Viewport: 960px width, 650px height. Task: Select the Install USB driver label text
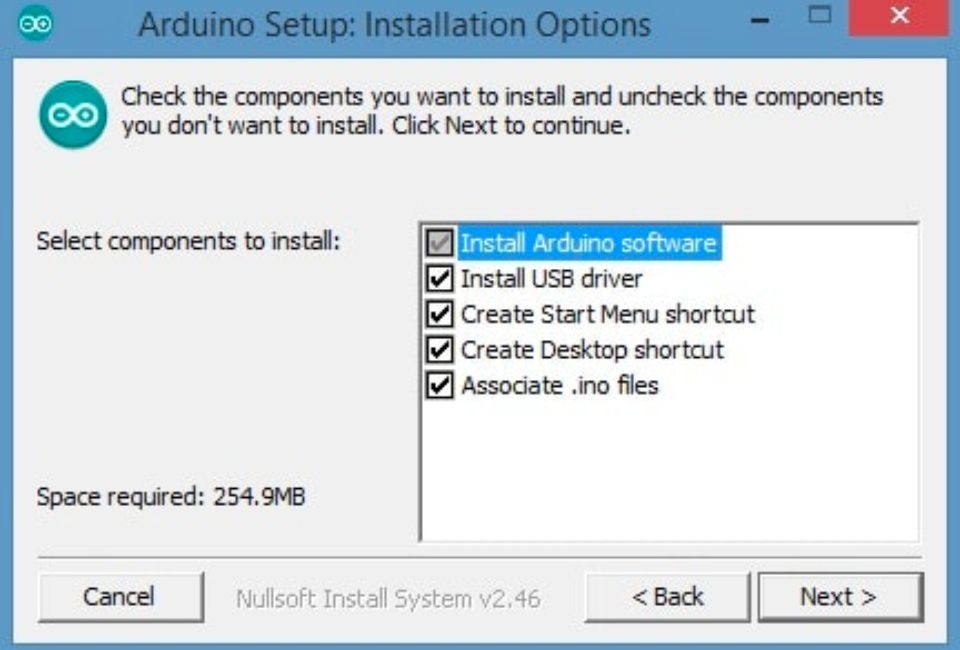point(551,279)
